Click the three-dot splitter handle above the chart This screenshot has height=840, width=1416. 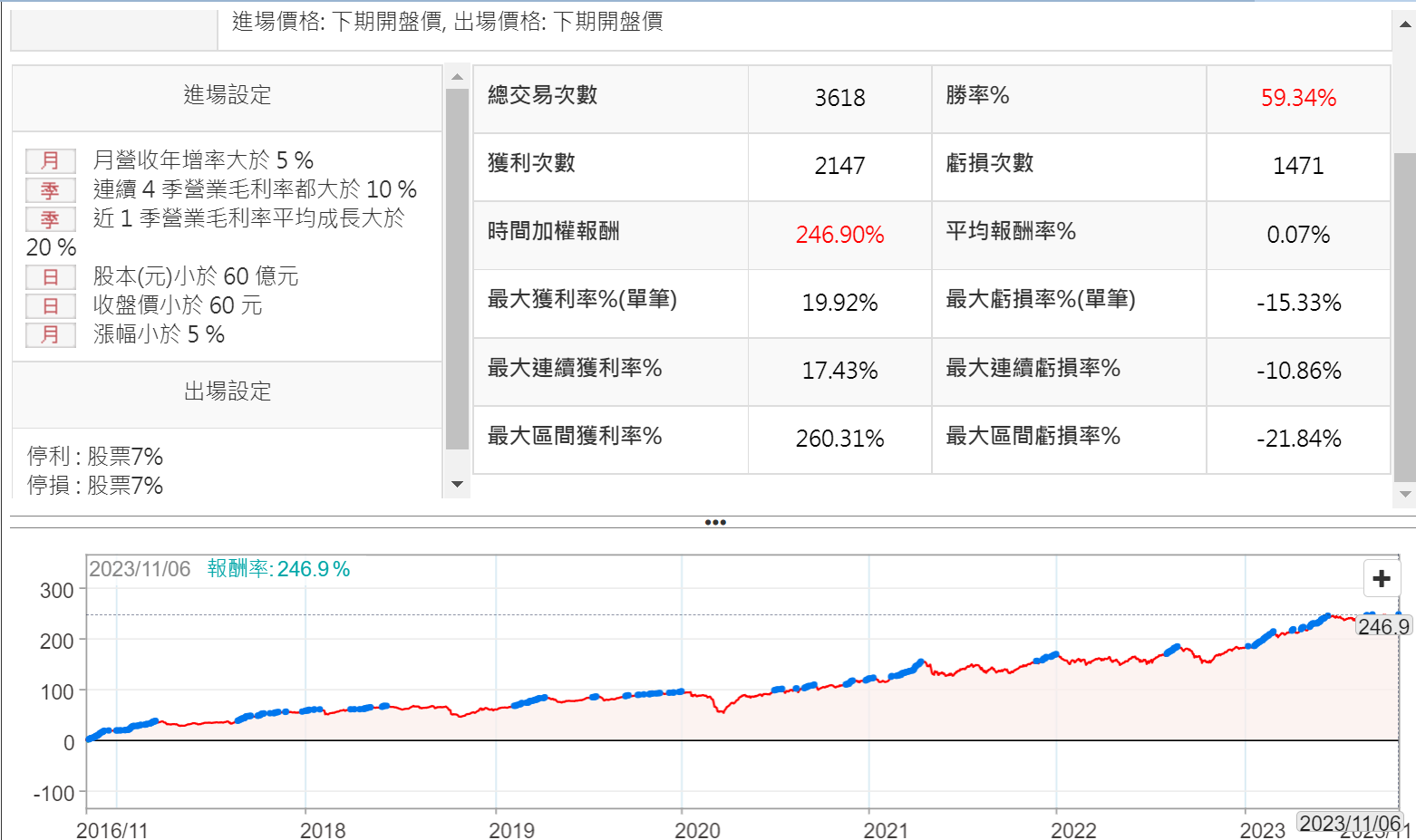click(714, 522)
